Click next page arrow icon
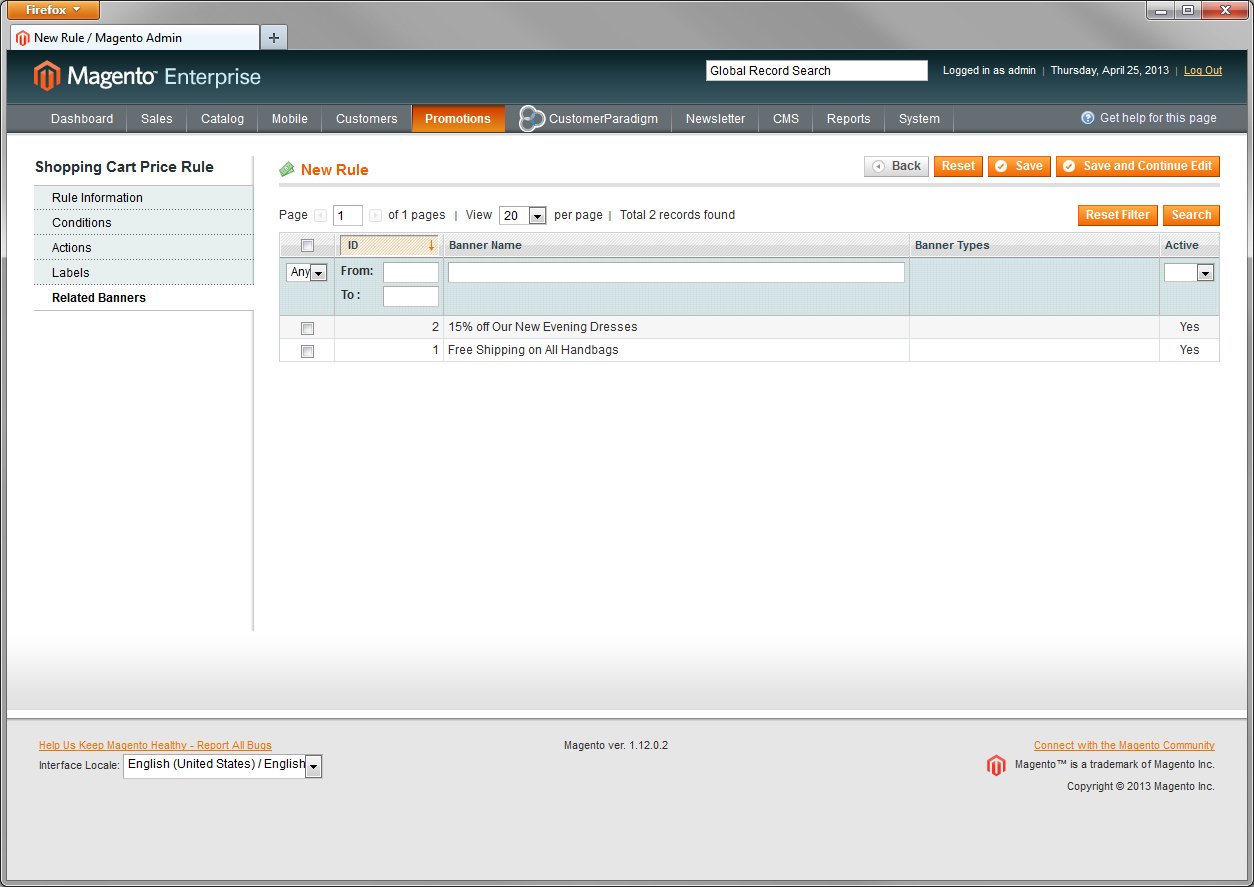Image resolution: width=1254 pixels, height=887 pixels. (x=376, y=215)
